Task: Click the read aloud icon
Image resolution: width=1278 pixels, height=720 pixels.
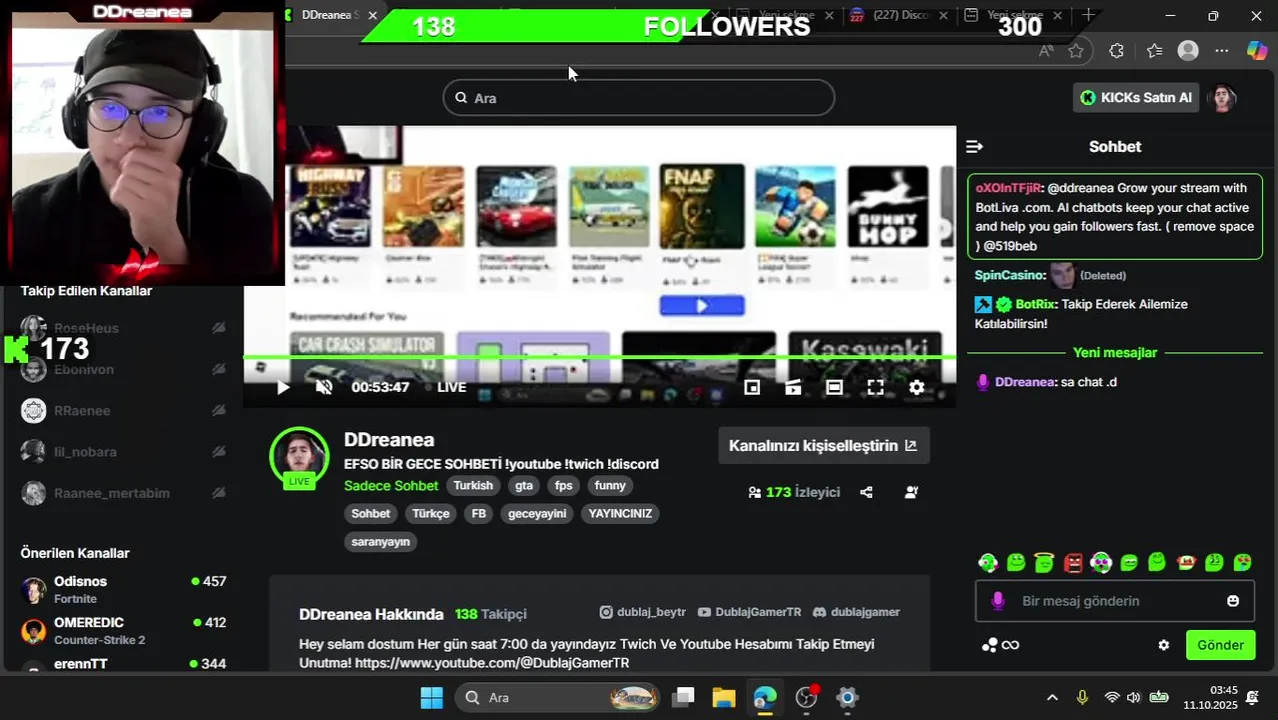Action: coord(1046,50)
